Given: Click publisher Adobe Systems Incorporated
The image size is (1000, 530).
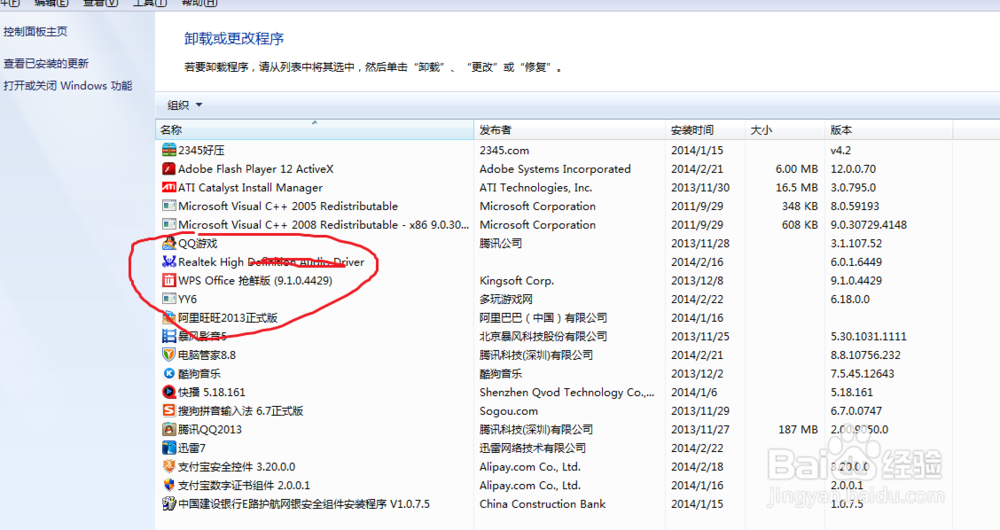Looking at the screenshot, I should tap(555, 168).
